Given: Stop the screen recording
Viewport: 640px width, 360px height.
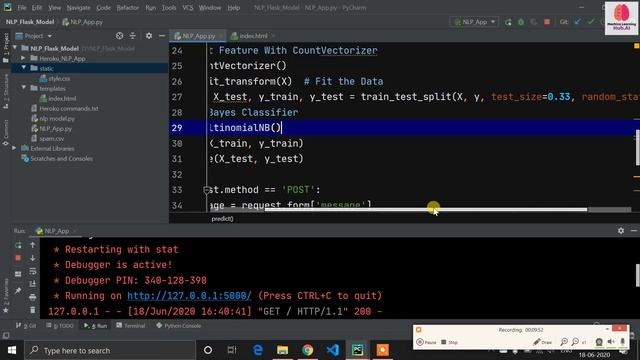Looking at the screenshot, I should (x=449, y=342).
